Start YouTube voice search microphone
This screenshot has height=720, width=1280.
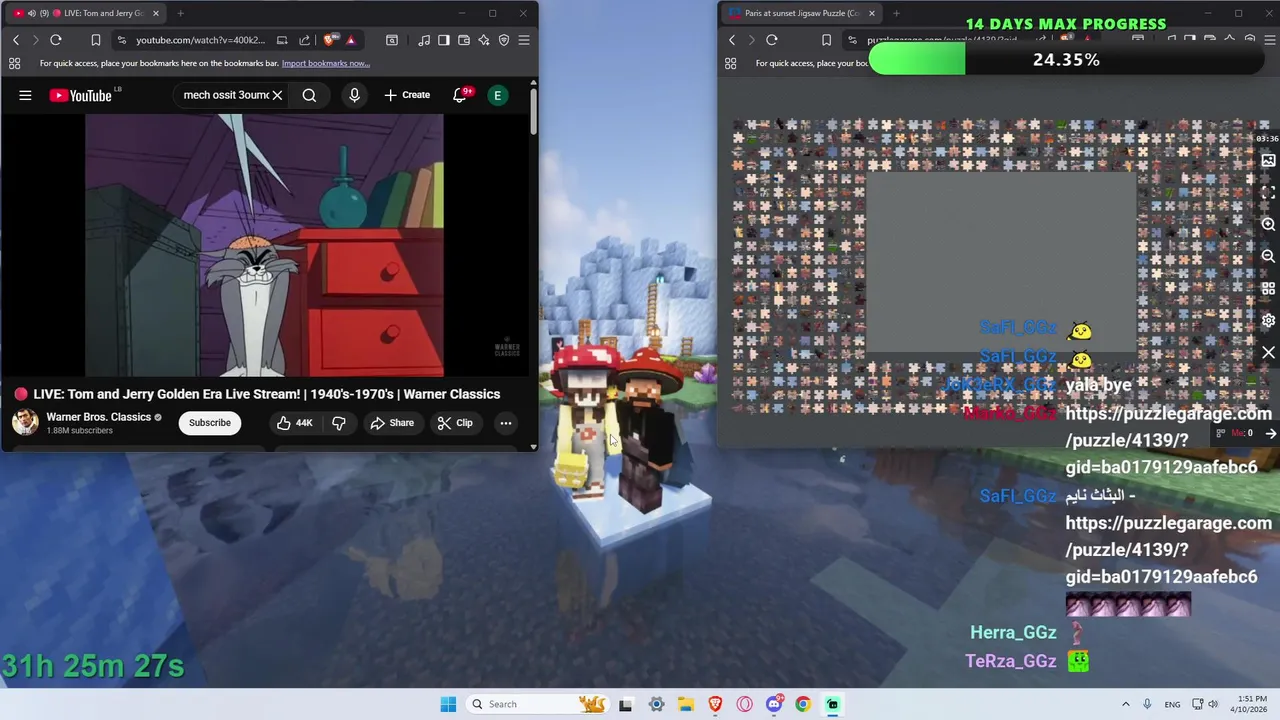(x=354, y=95)
